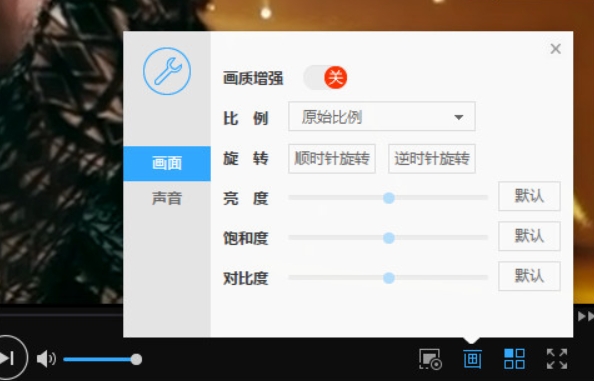Click the fast-forward arrows icon
594x381 pixels.
coord(586,316)
